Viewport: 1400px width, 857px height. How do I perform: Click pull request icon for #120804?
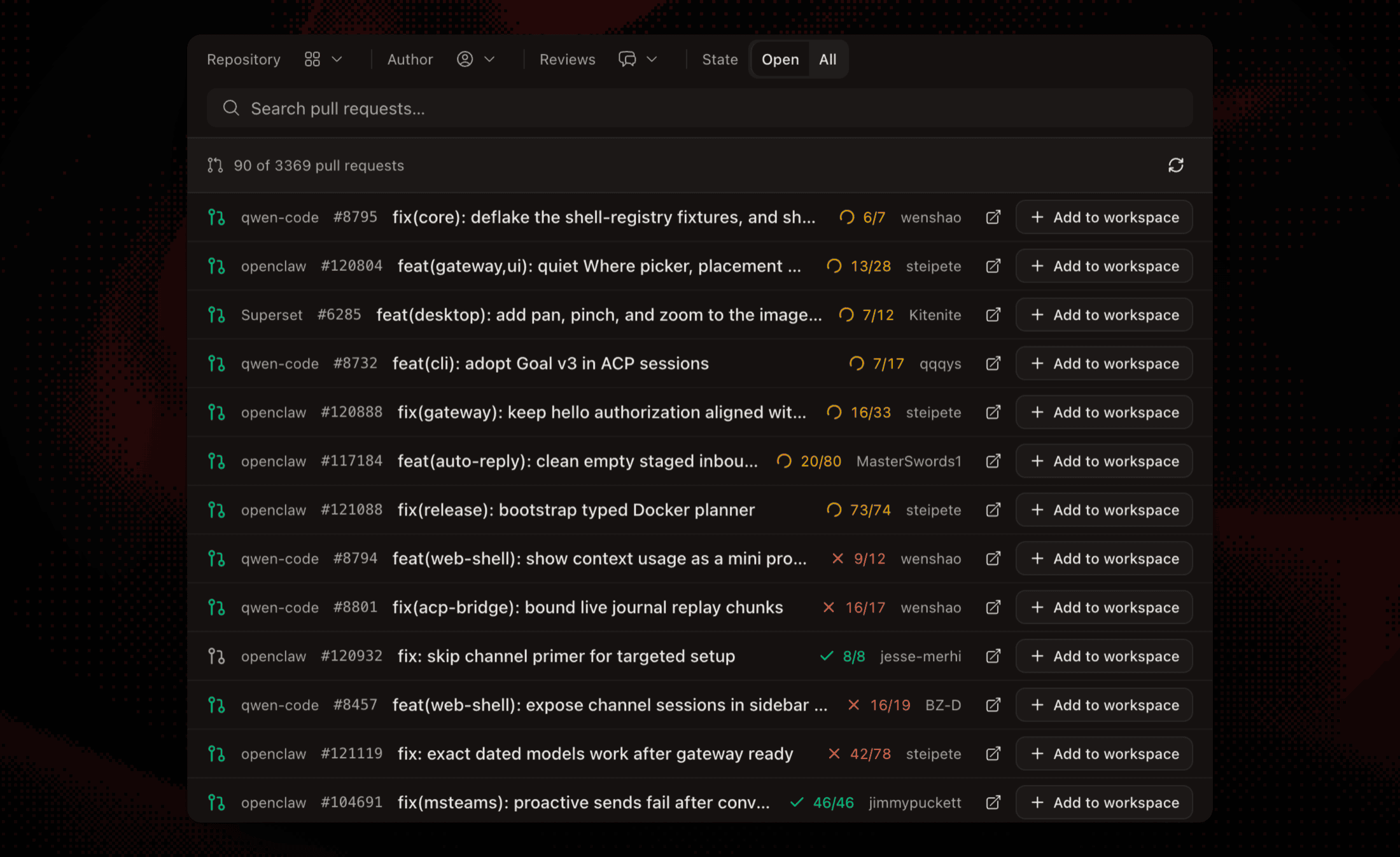pos(216,266)
